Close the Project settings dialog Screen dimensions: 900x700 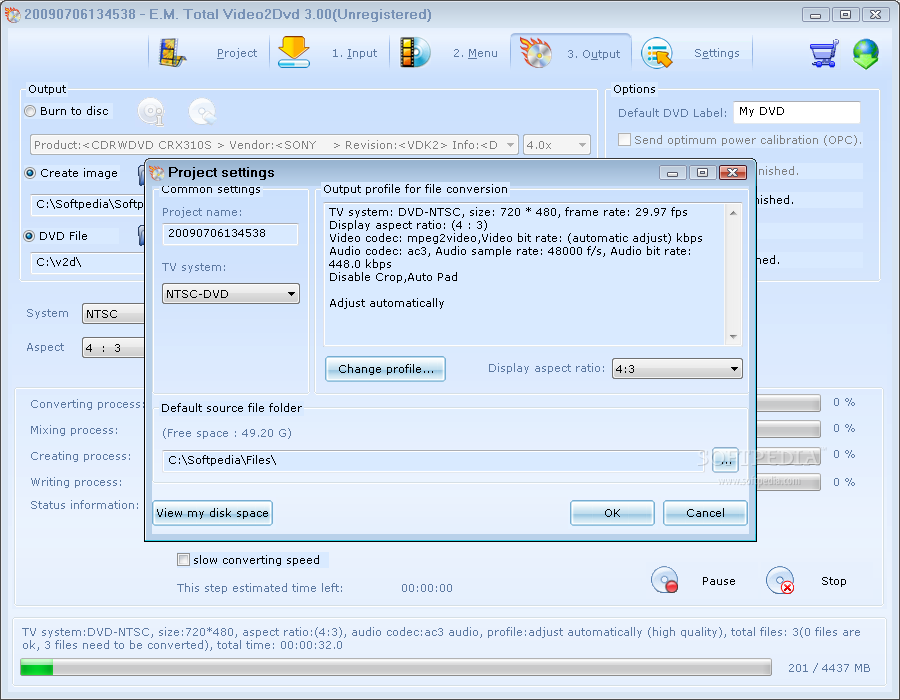(732, 172)
